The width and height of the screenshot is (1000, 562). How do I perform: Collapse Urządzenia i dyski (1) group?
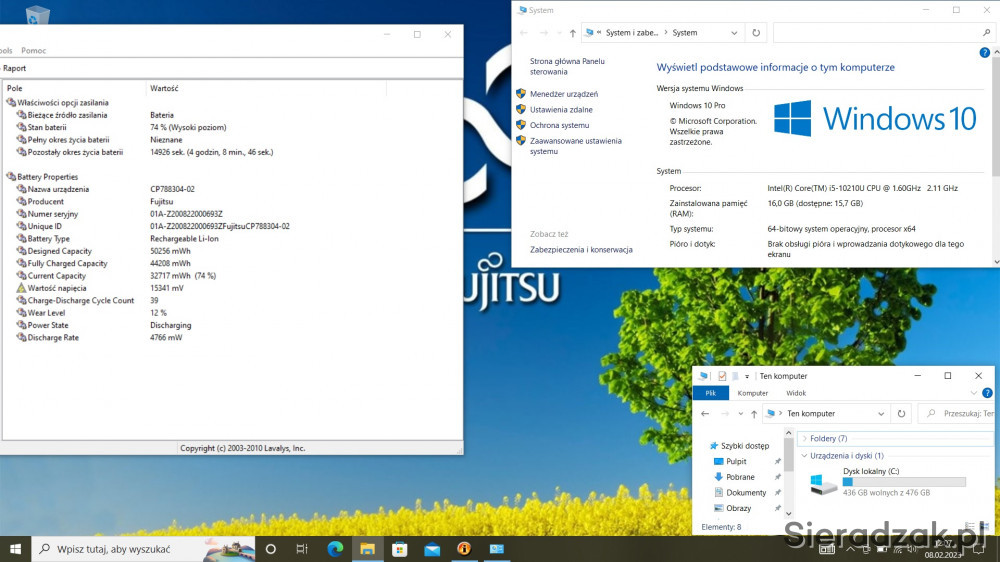point(804,456)
